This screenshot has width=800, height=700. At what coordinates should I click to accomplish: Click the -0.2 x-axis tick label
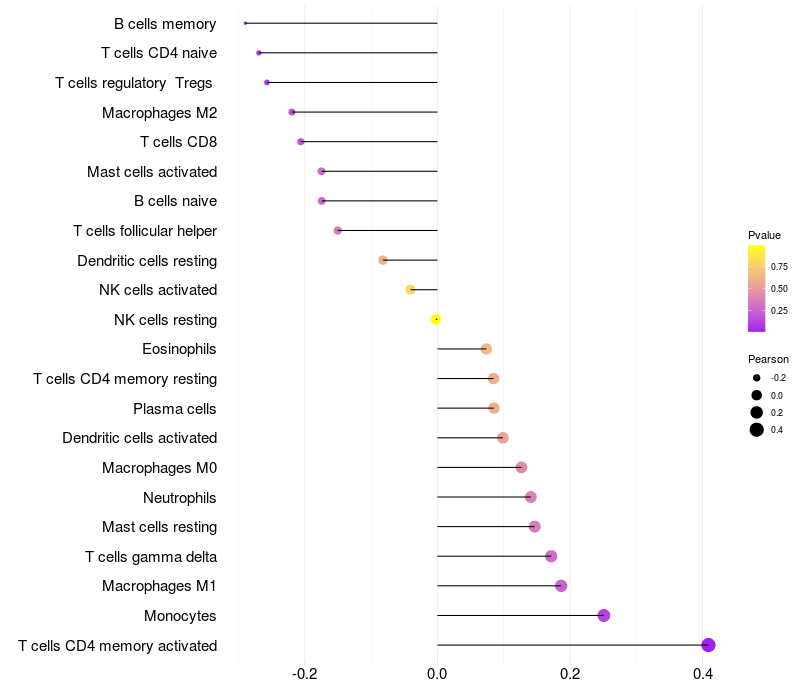pos(304,675)
